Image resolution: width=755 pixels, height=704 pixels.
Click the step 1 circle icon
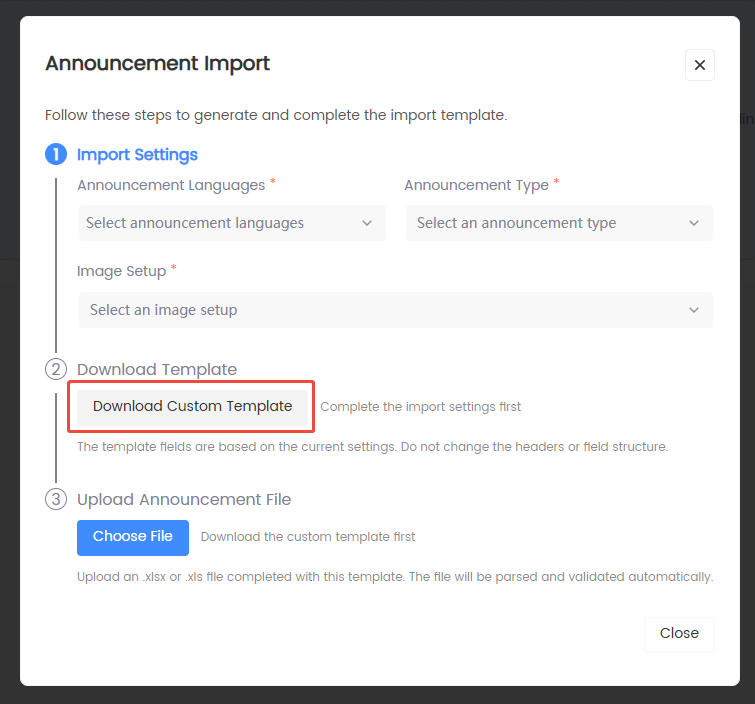click(x=56, y=155)
